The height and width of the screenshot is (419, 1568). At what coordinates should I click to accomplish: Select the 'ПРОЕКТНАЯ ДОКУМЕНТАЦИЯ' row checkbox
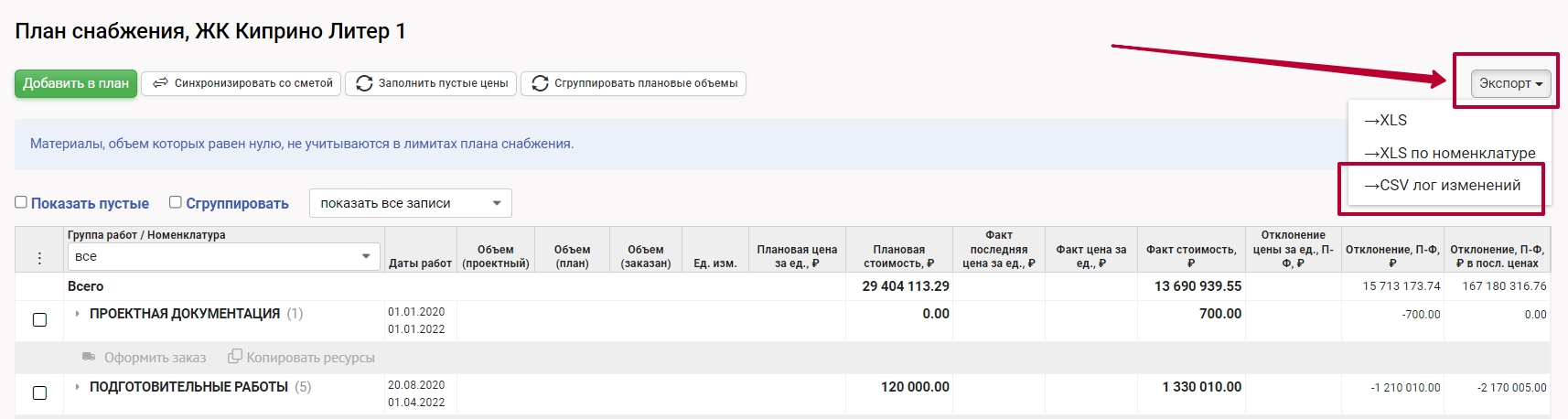pos(39,320)
